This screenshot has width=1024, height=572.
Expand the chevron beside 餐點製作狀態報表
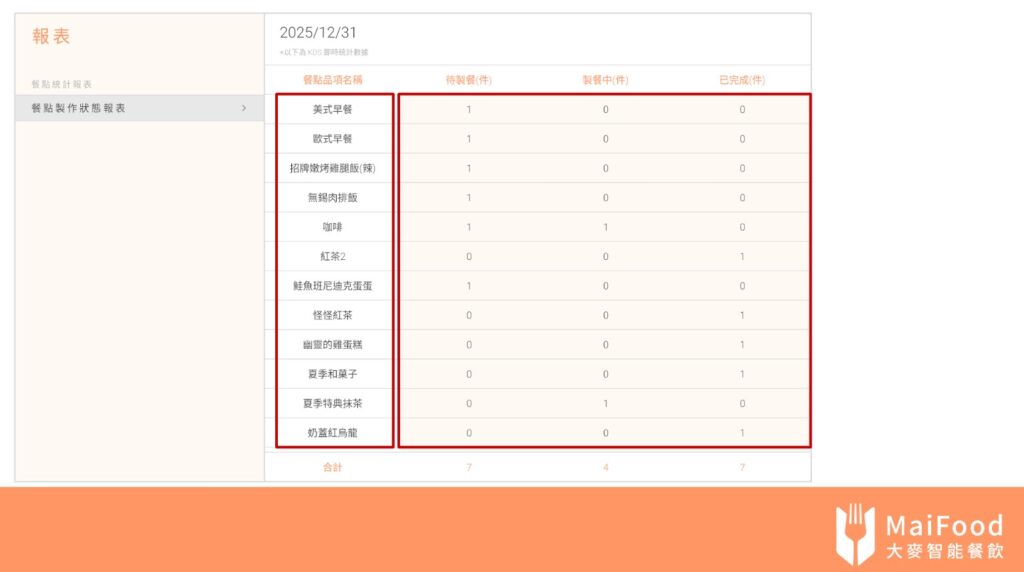[x=244, y=108]
